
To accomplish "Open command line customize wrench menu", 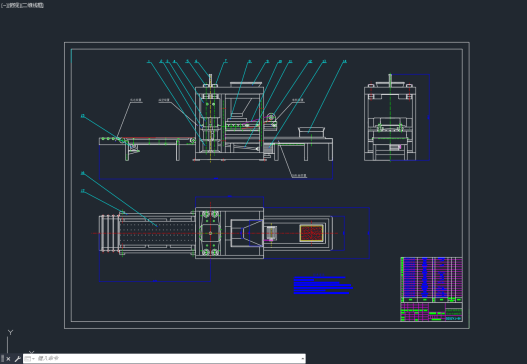I will (17, 359).
